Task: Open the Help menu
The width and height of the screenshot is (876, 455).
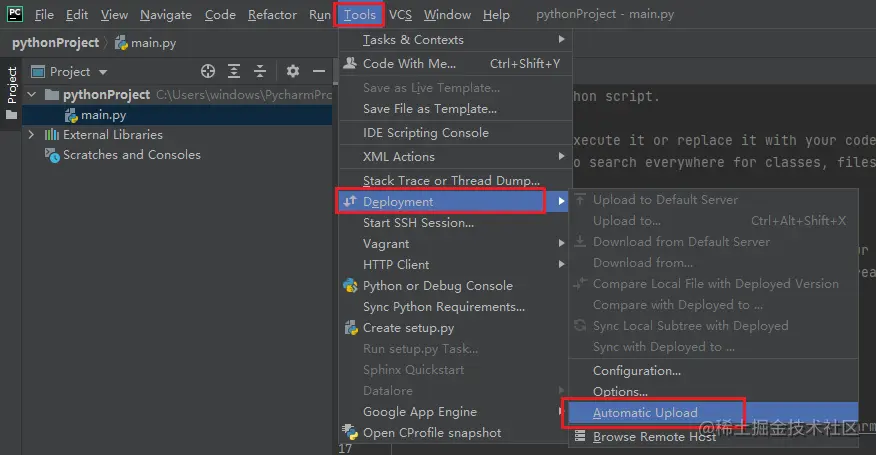Action: [x=496, y=15]
